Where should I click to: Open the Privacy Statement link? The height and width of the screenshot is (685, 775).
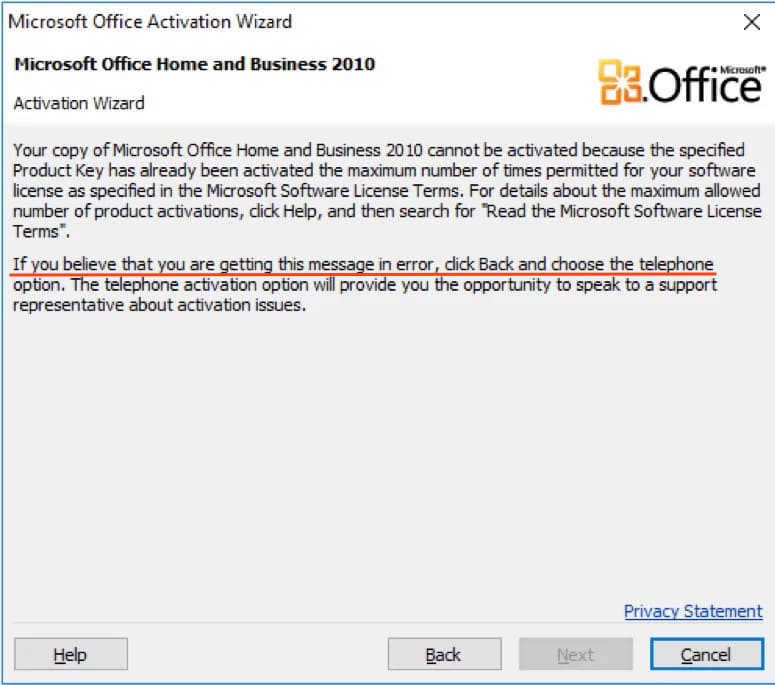point(693,611)
